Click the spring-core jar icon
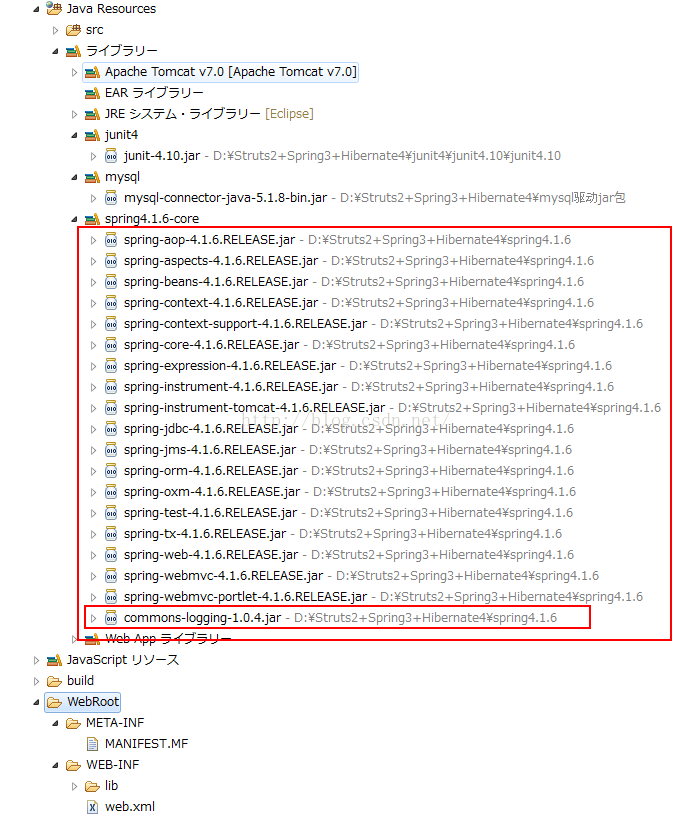The width and height of the screenshot is (673, 818). click(x=111, y=345)
